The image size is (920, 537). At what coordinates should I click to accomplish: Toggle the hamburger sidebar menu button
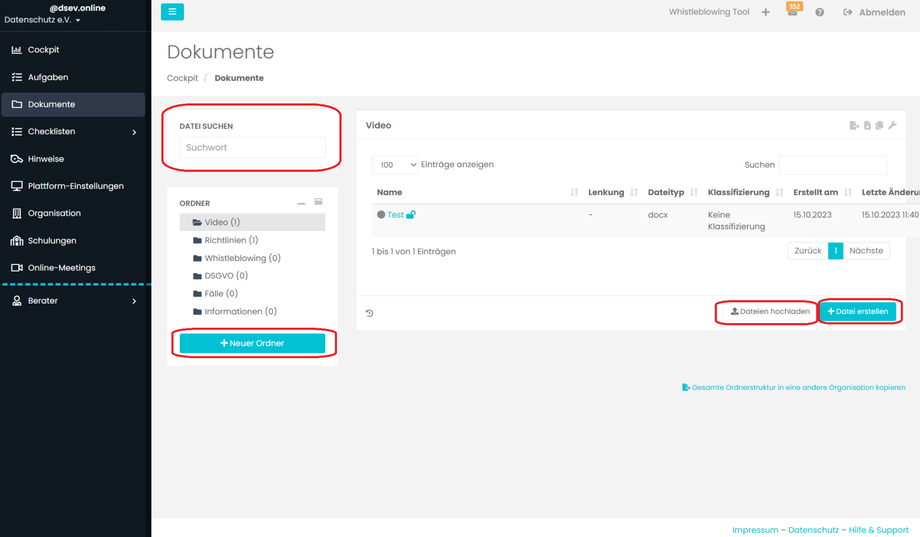tap(172, 12)
